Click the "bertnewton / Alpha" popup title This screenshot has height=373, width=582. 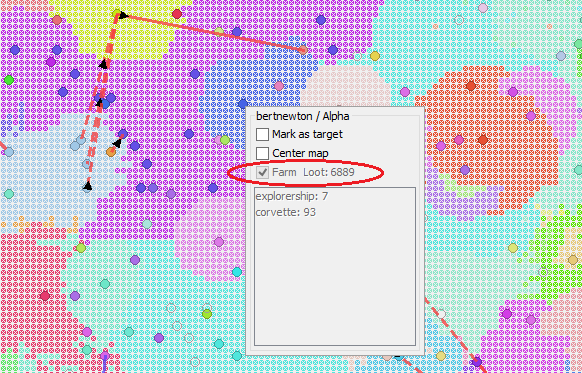pyautogui.click(x=303, y=116)
